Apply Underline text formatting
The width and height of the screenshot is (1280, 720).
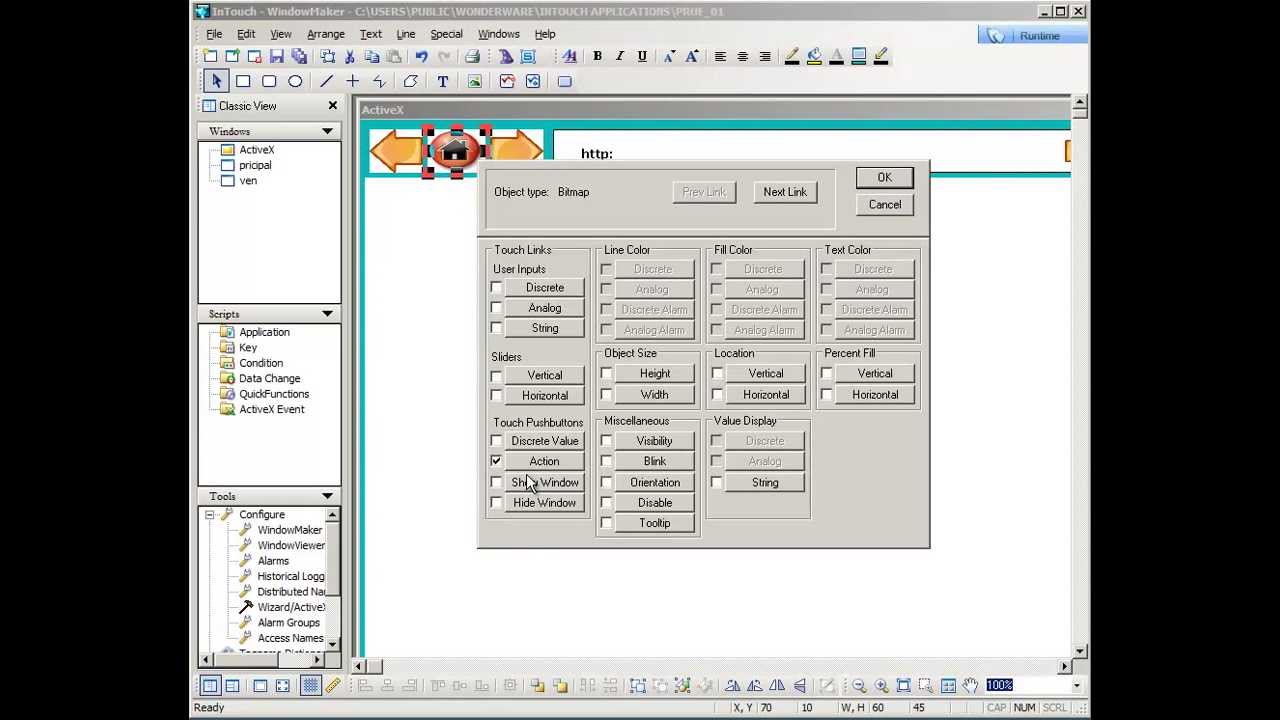[642, 57]
